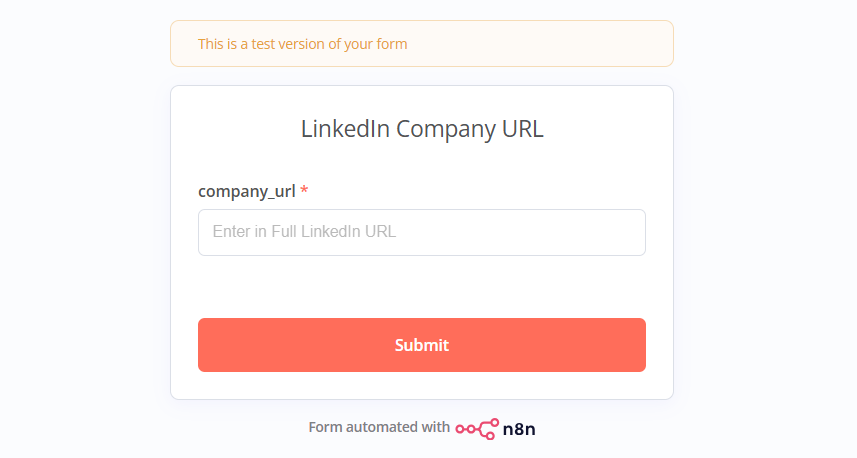857x458 pixels.
Task: Click the "n8n" bold text next to the logo
Action: point(519,429)
